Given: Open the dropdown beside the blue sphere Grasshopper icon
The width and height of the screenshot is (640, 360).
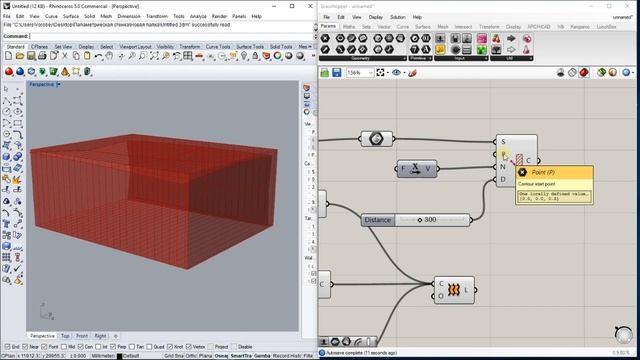Looking at the screenshot, I should [x=633, y=73].
